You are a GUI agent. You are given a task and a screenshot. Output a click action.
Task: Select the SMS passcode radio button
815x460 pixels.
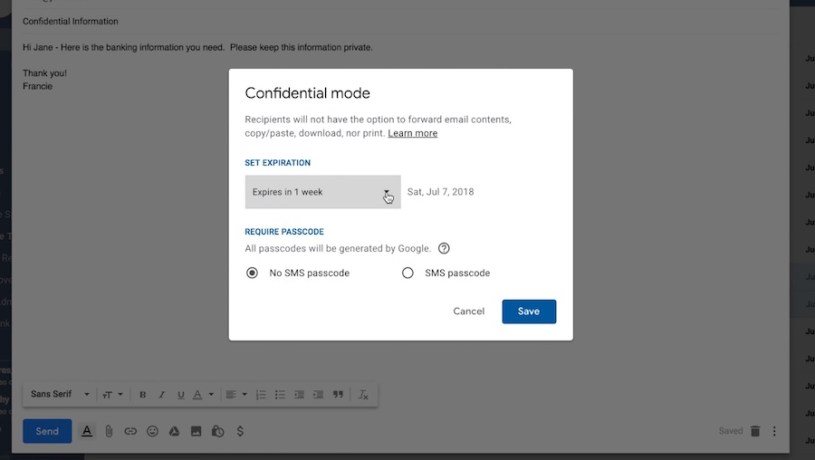point(408,273)
